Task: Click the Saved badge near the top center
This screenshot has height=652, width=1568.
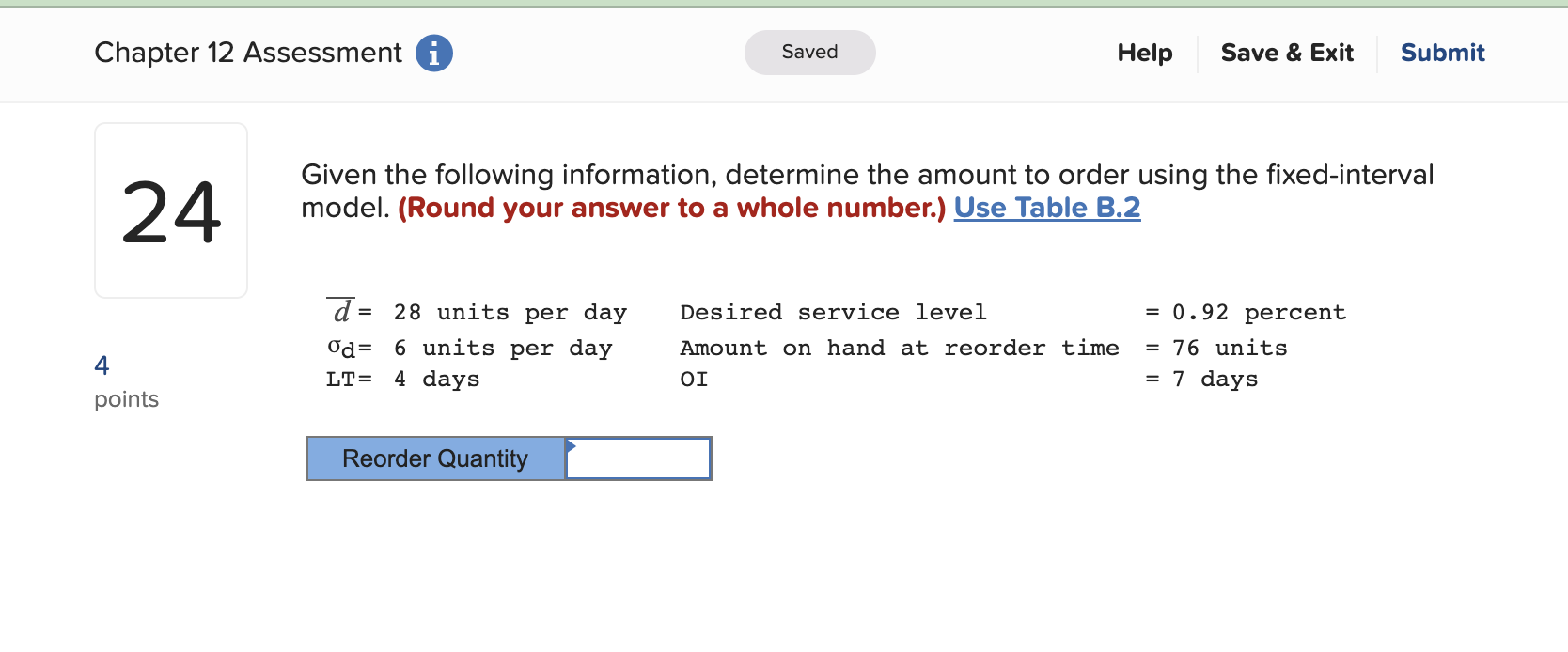Action: pyautogui.click(x=808, y=53)
